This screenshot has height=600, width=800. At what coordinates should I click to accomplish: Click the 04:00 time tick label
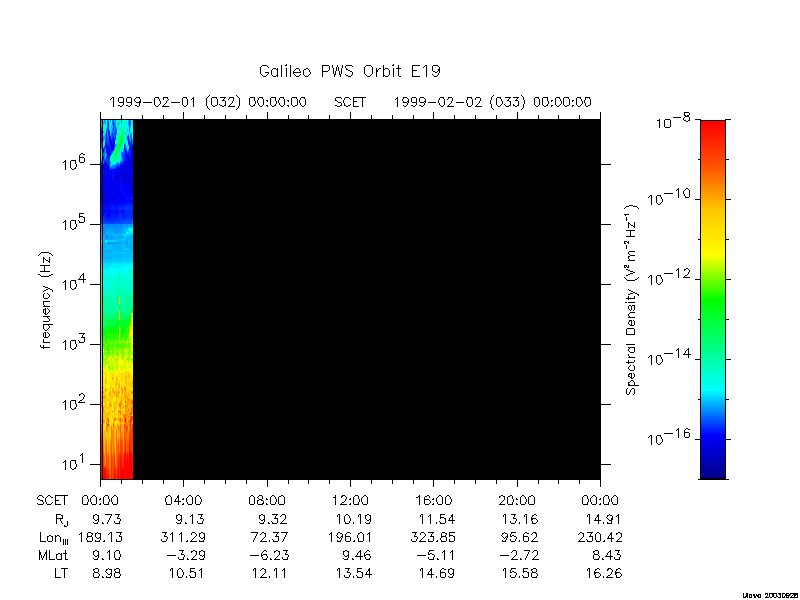pos(183,501)
